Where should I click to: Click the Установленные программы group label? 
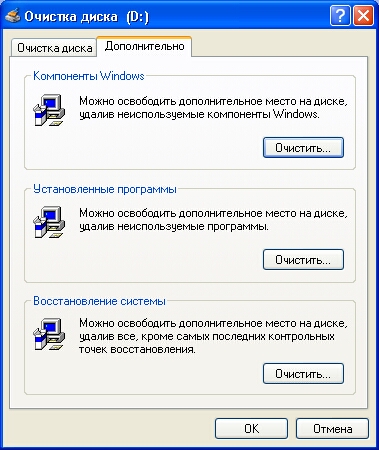pos(105,189)
